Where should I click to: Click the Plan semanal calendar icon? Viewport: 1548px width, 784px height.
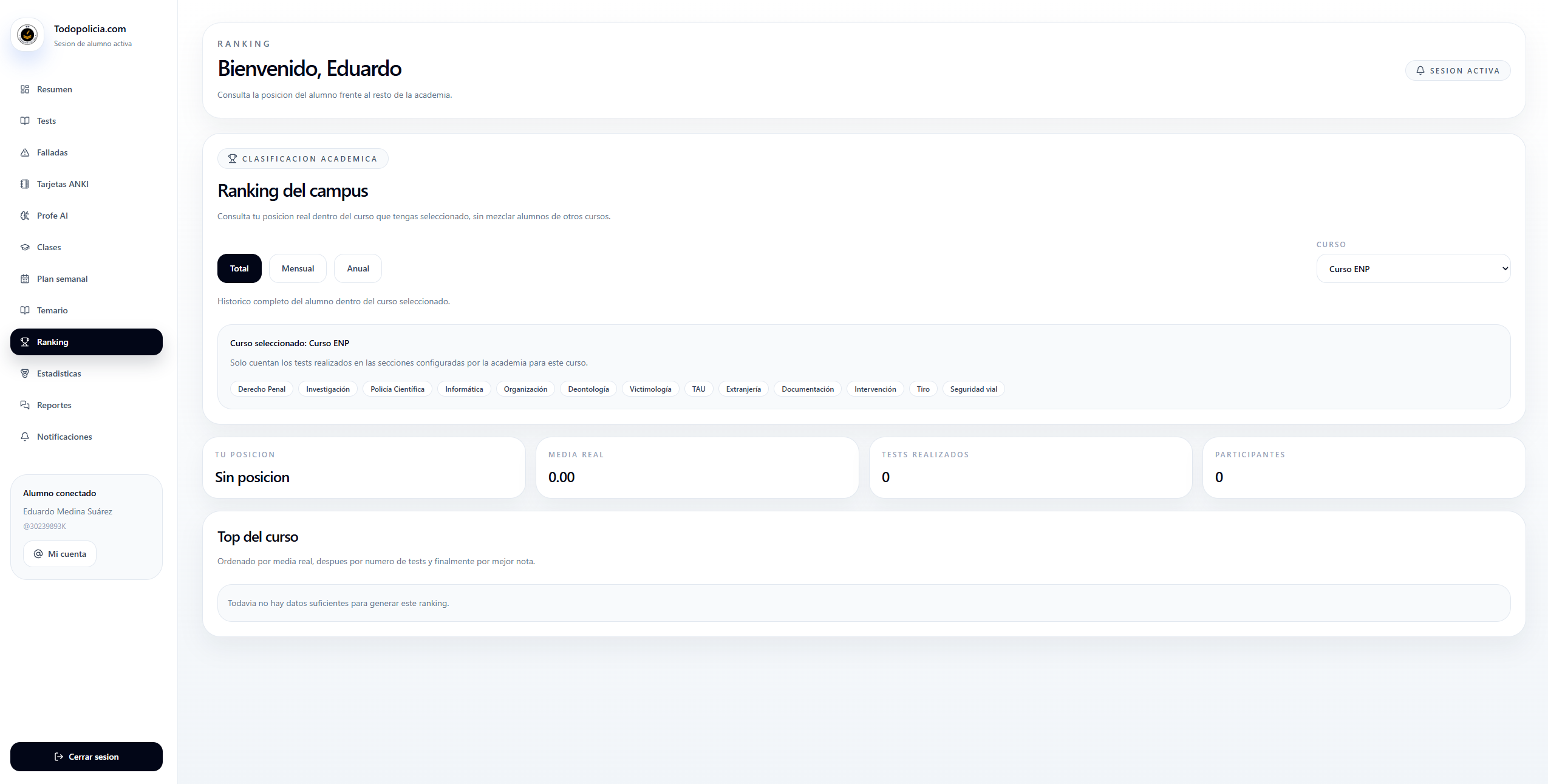[25, 279]
